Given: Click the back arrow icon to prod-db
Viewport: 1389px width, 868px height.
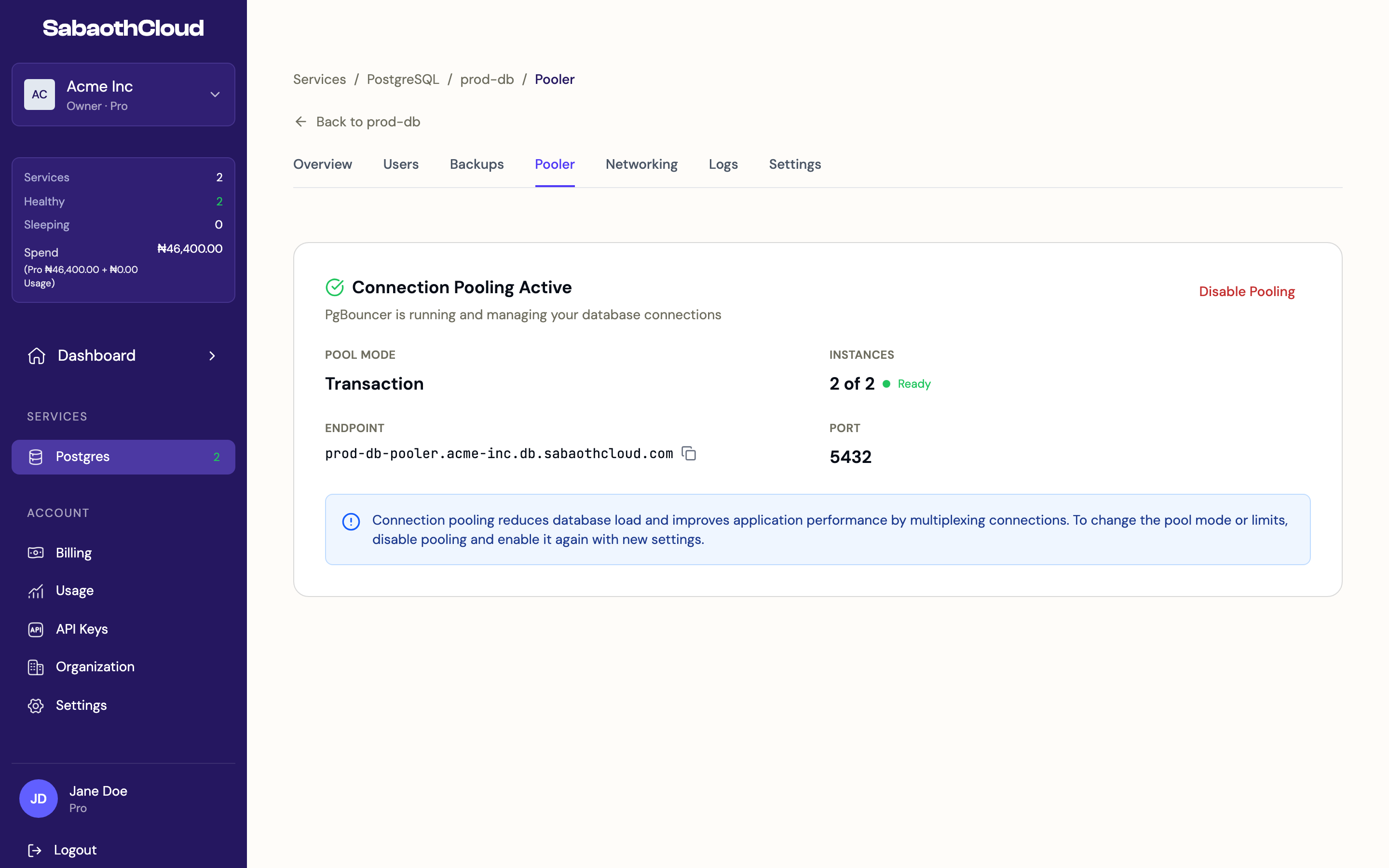Looking at the screenshot, I should tap(301, 122).
